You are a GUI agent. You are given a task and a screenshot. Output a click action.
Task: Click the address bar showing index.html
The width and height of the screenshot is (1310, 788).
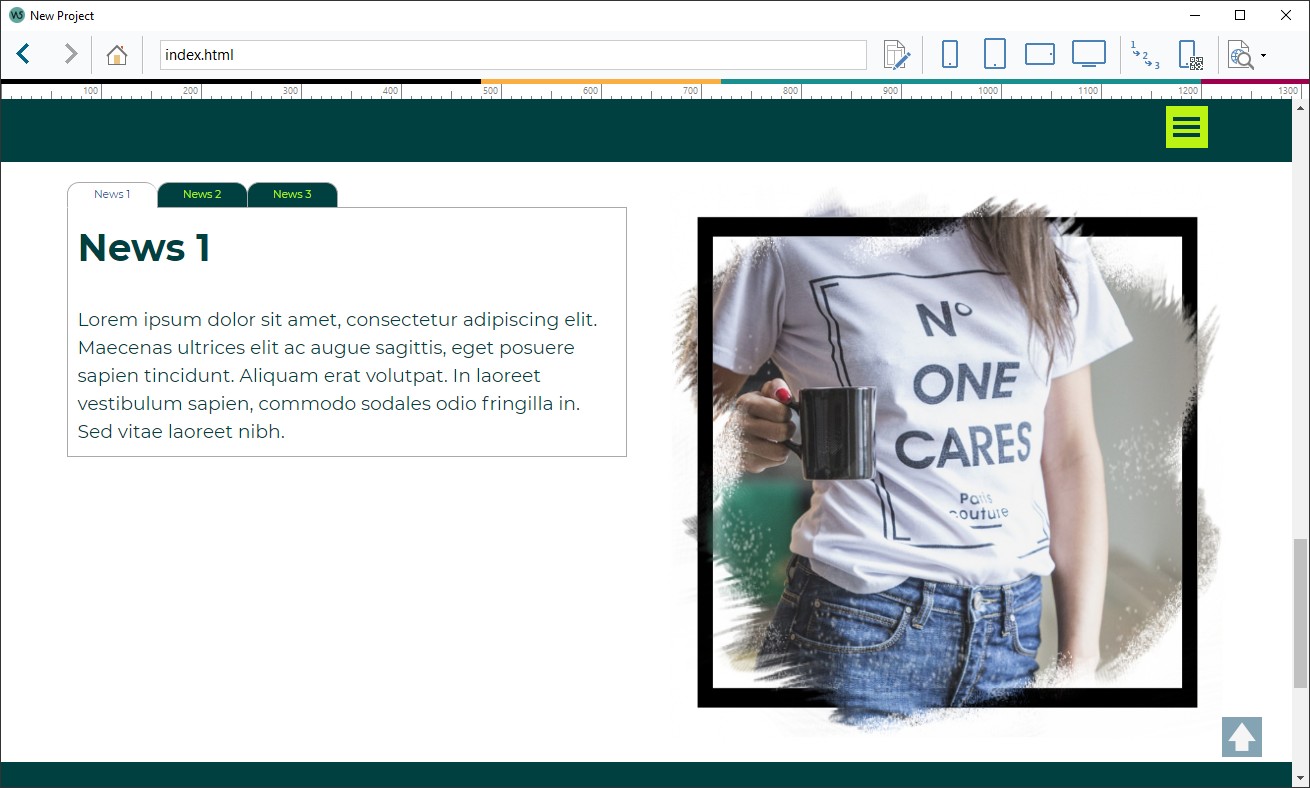(400, 54)
